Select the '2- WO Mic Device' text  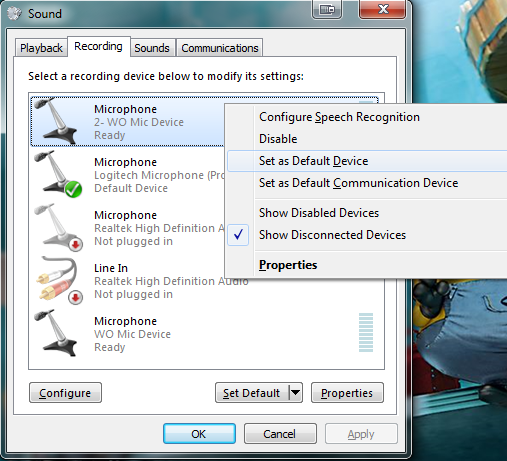pos(139,122)
